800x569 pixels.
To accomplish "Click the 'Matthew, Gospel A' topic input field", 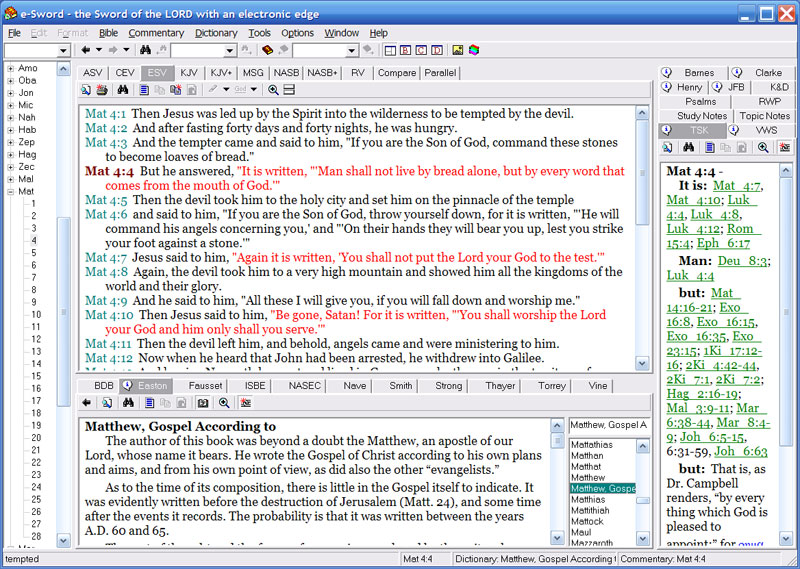I will coord(609,425).
